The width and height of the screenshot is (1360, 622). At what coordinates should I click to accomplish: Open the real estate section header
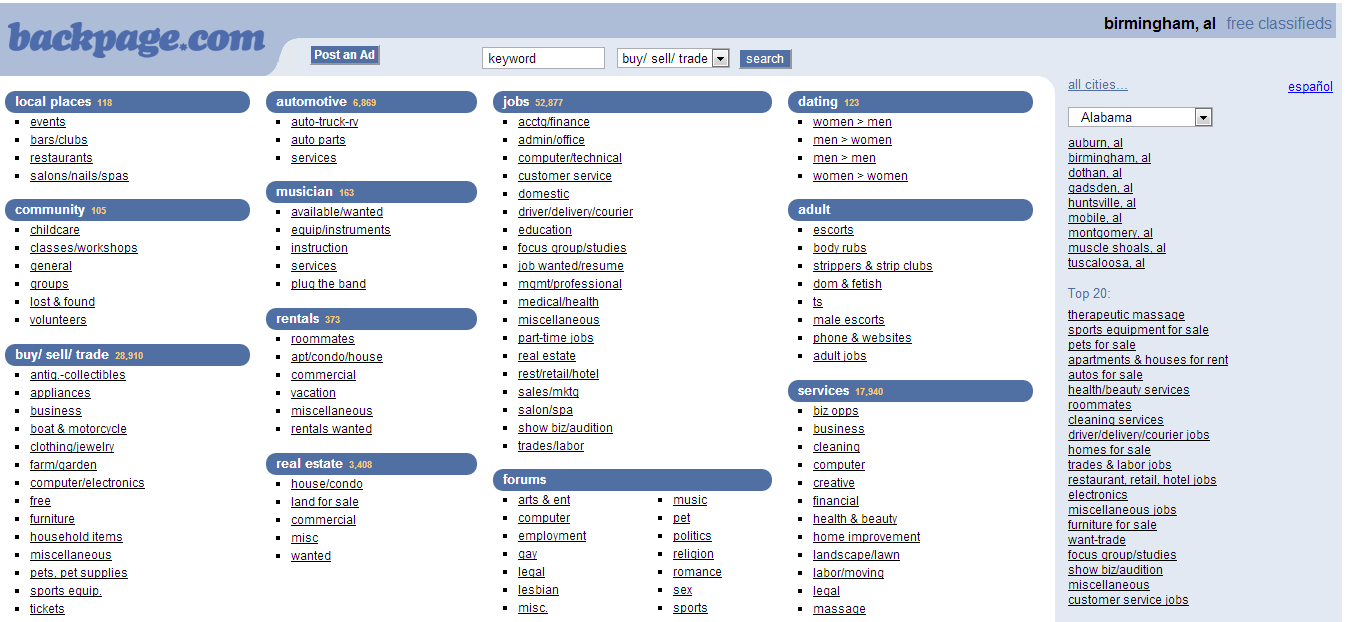pos(371,464)
